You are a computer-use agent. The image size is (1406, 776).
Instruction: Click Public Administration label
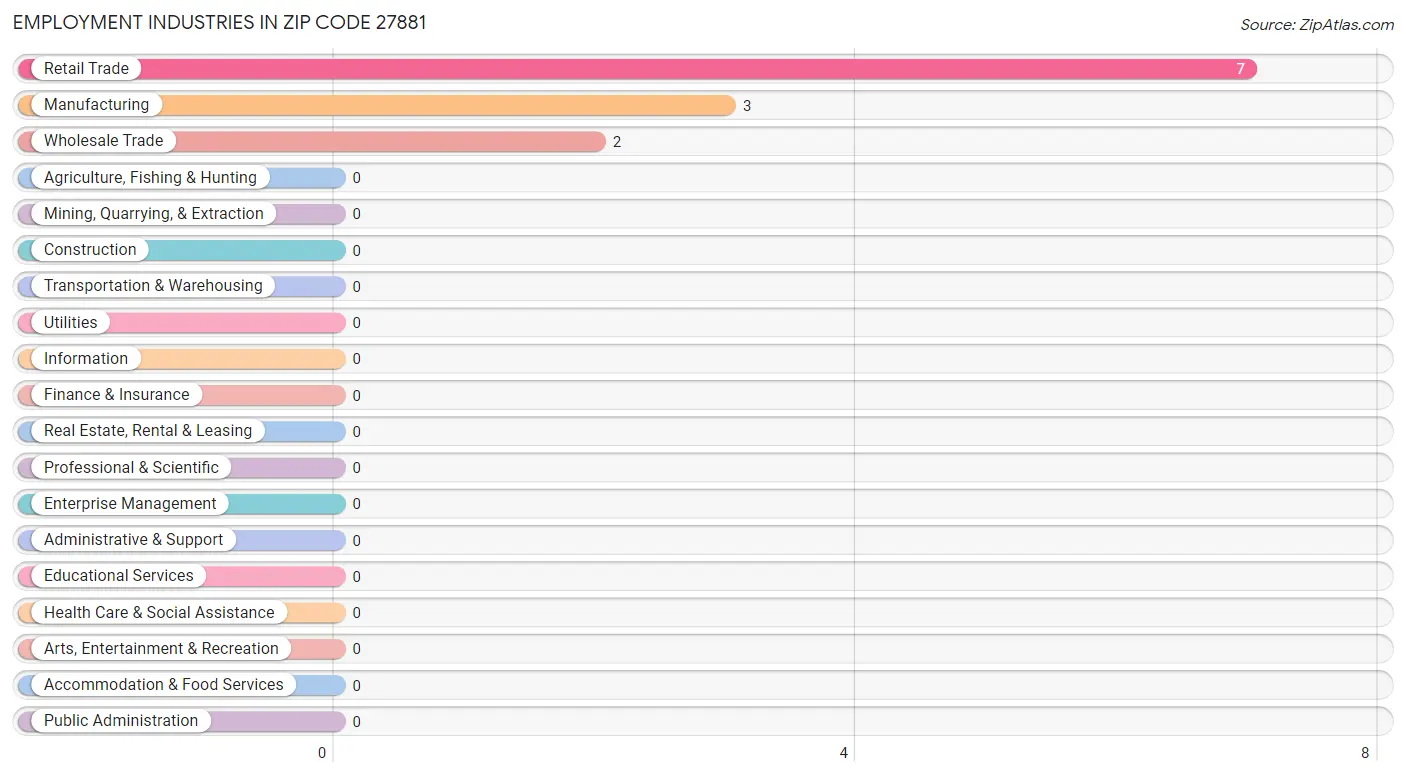pyautogui.click(x=121, y=721)
